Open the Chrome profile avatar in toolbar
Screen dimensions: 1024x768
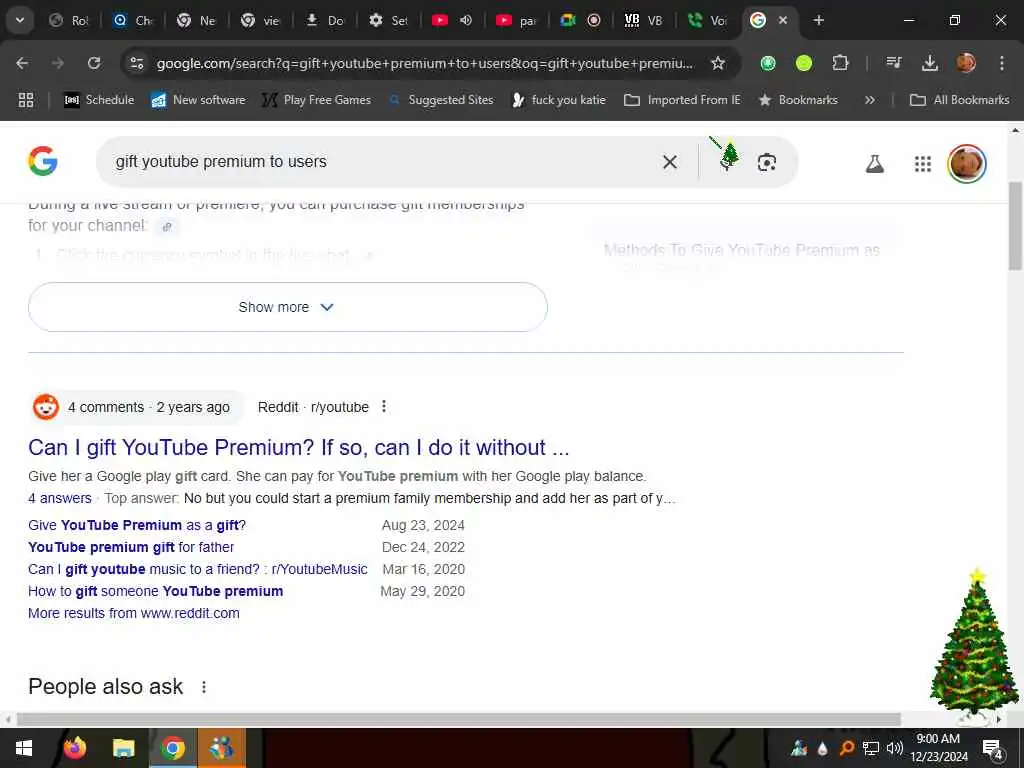966,63
